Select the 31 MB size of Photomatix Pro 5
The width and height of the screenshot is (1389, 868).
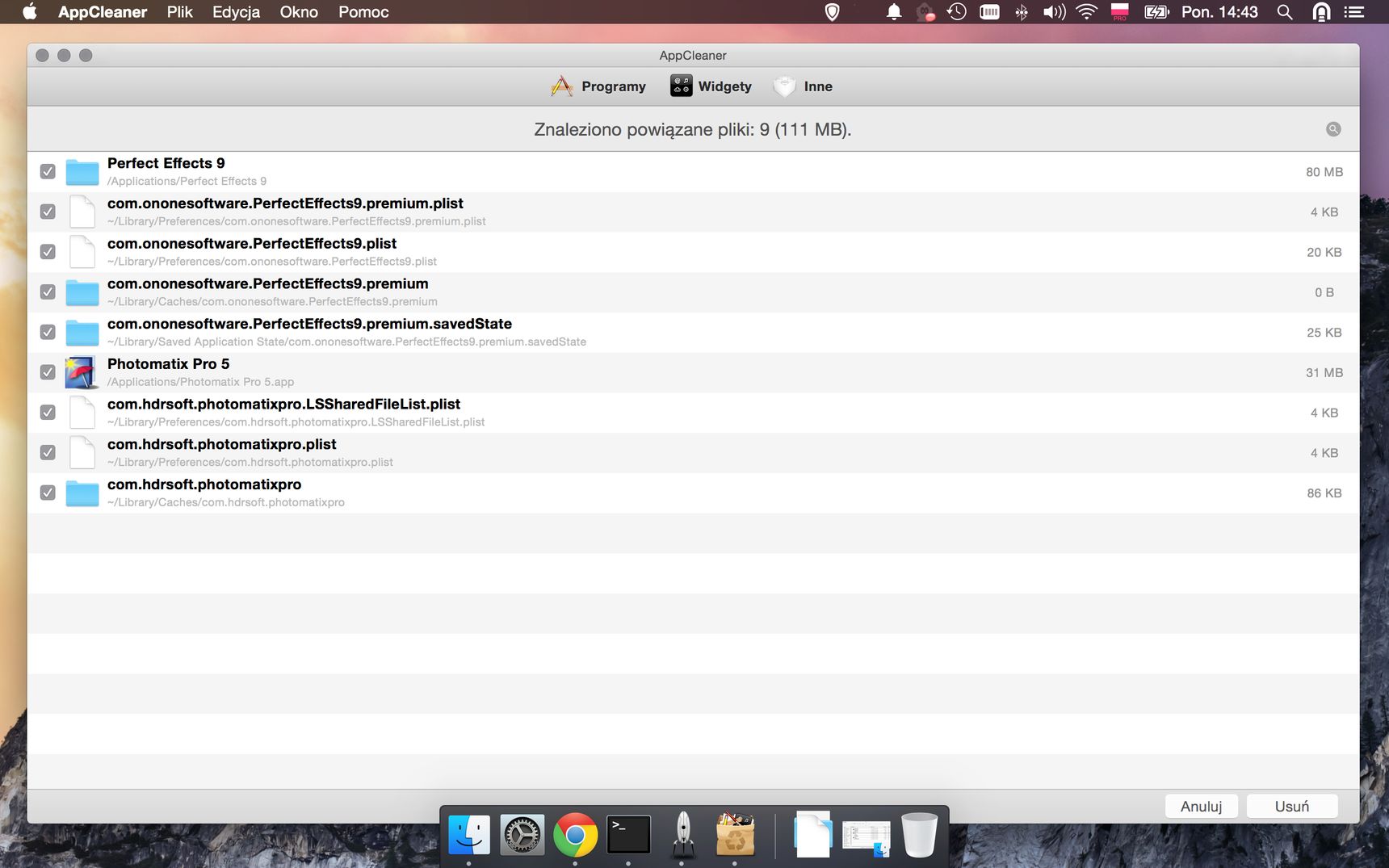coord(1324,372)
